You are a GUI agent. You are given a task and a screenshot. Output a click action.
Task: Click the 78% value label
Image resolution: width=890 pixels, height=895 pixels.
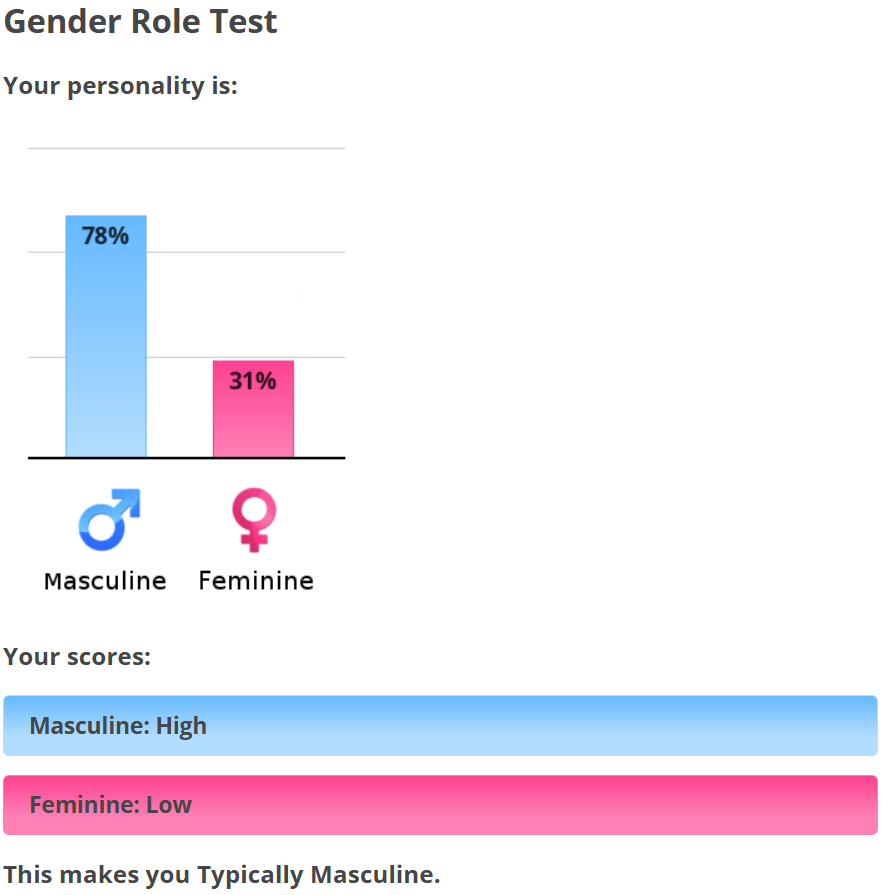[106, 236]
